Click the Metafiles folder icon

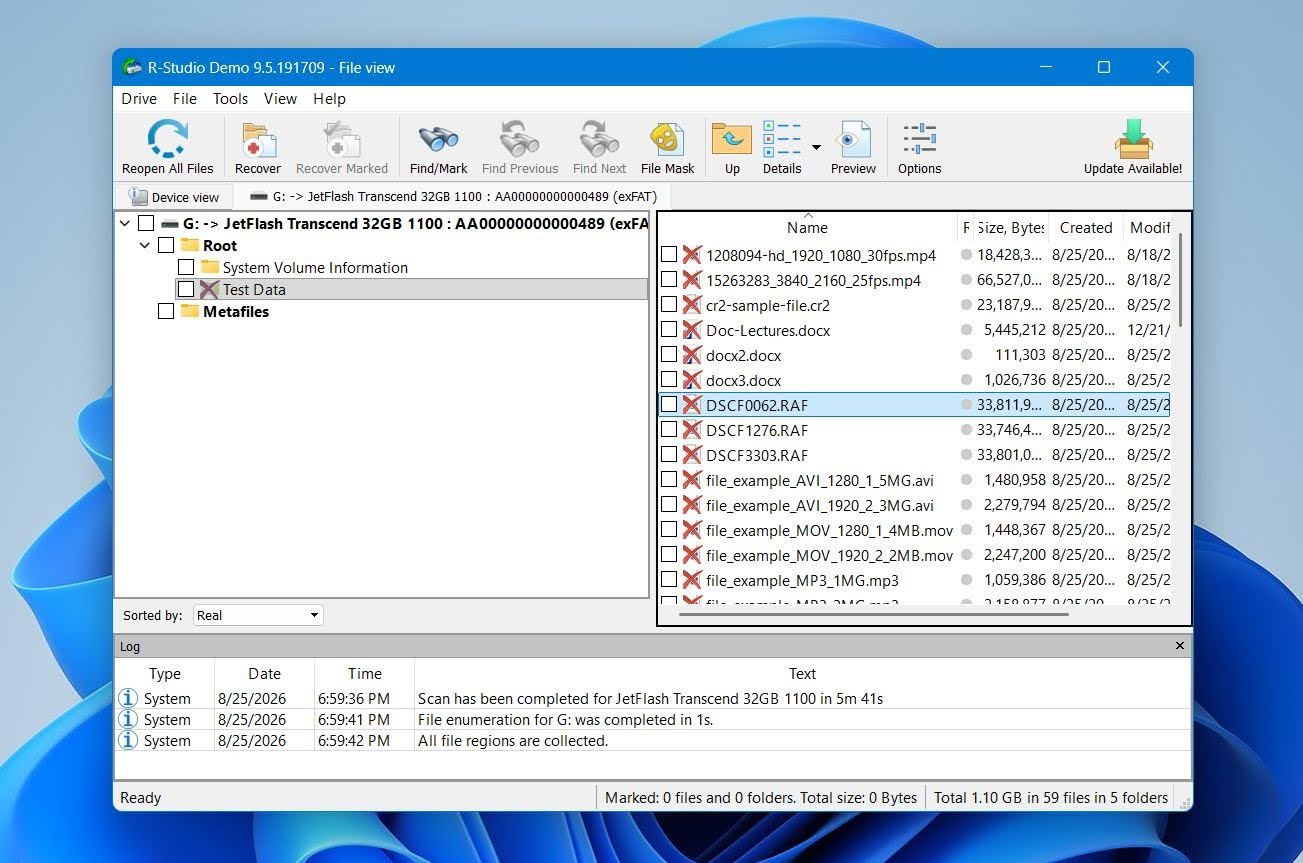coord(190,311)
